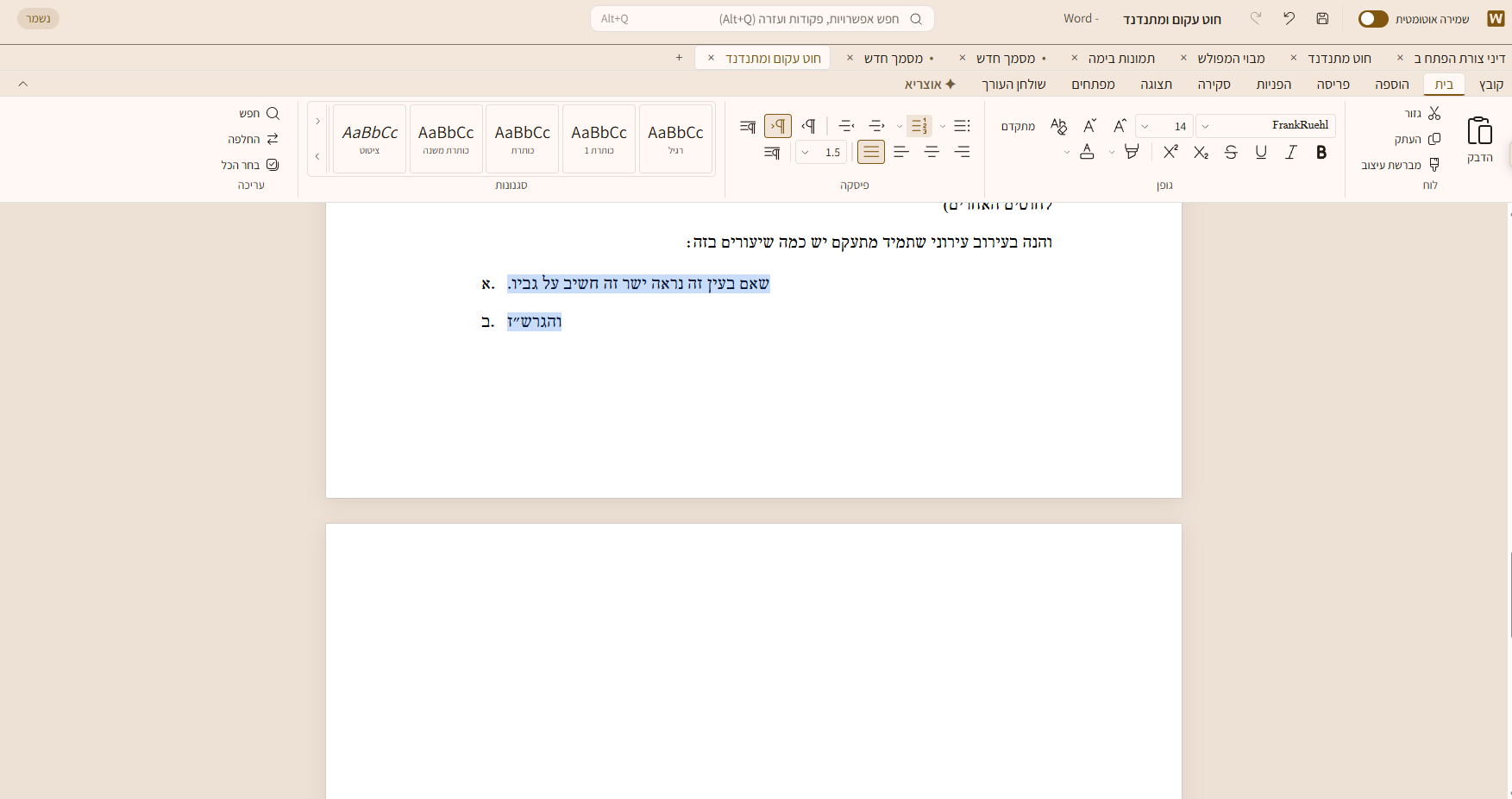The width and height of the screenshot is (1512, 799).
Task: Click the font color A icon
Action: point(1087,152)
